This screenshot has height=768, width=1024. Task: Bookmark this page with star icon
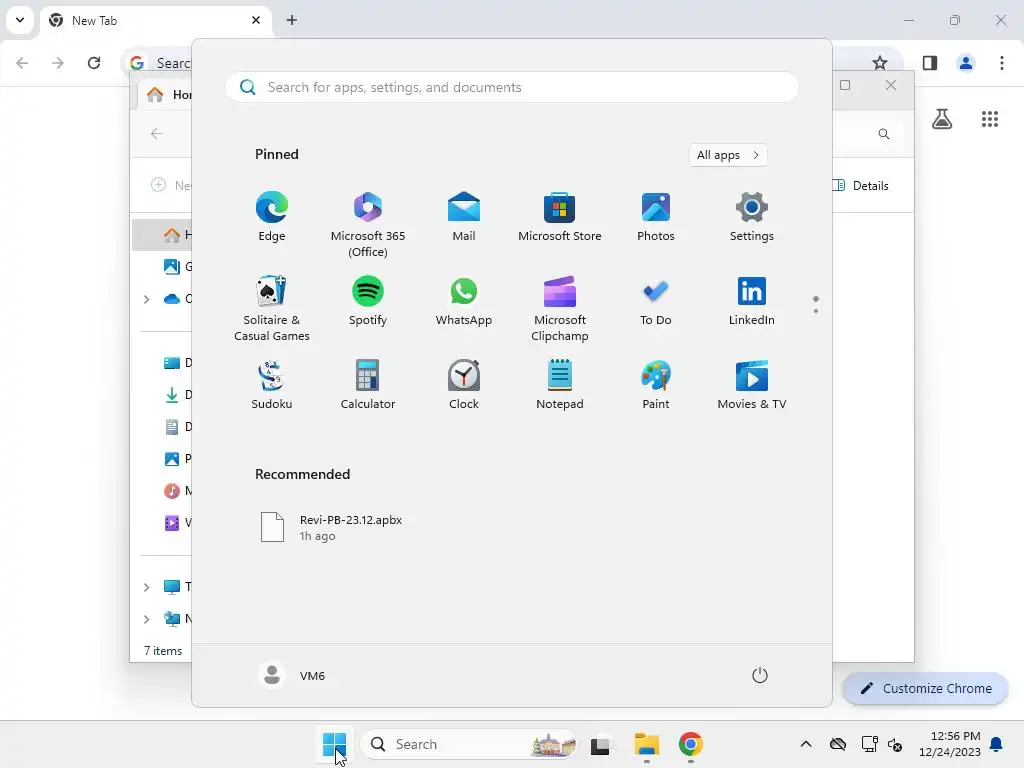[x=880, y=63]
